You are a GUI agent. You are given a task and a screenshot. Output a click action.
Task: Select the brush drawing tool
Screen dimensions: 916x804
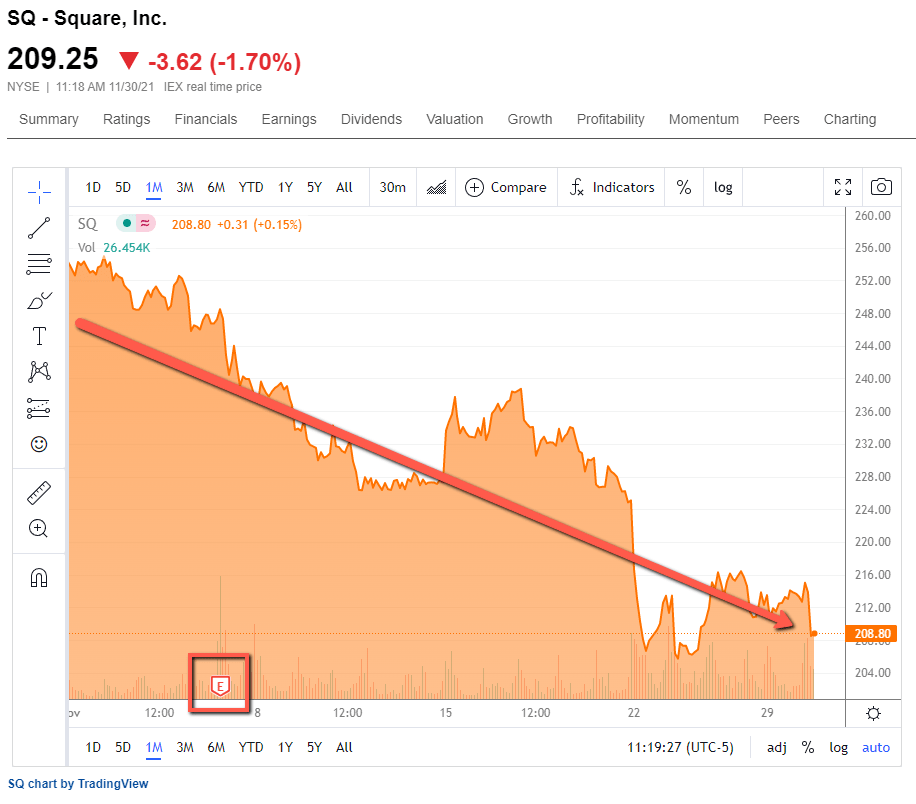39,300
